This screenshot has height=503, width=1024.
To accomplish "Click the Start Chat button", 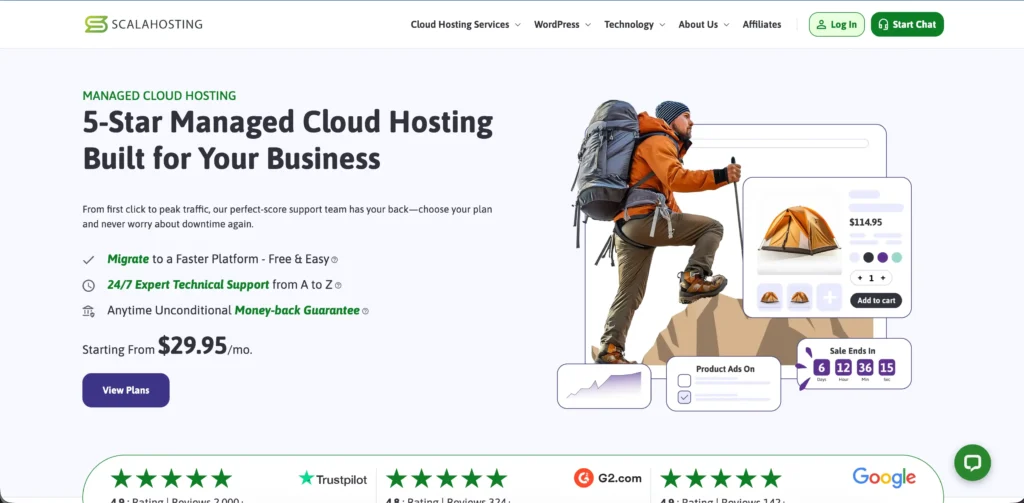I will pyautogui.click(x=907, y=24).
